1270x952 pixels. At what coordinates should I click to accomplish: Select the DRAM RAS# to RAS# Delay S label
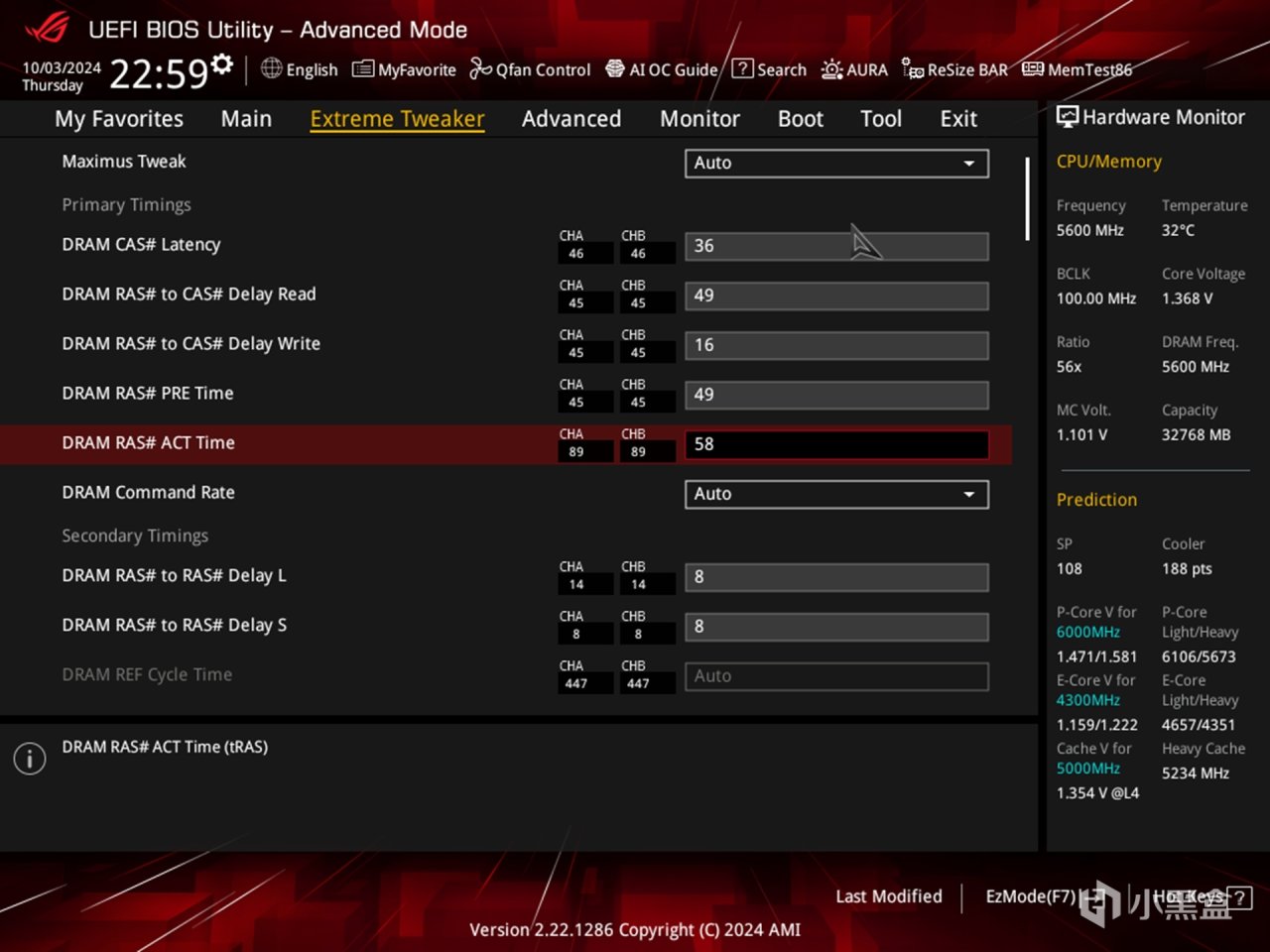pyautogui.click(x=174, y=626)
